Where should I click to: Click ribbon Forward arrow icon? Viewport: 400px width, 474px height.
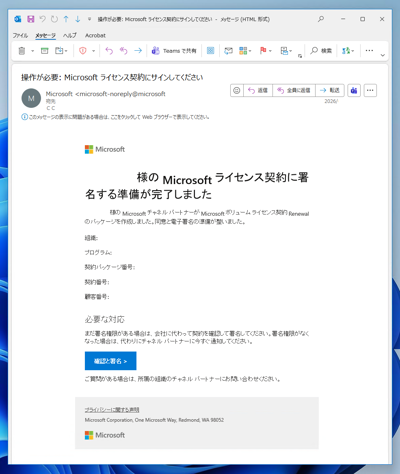click(x=138, y=51)
